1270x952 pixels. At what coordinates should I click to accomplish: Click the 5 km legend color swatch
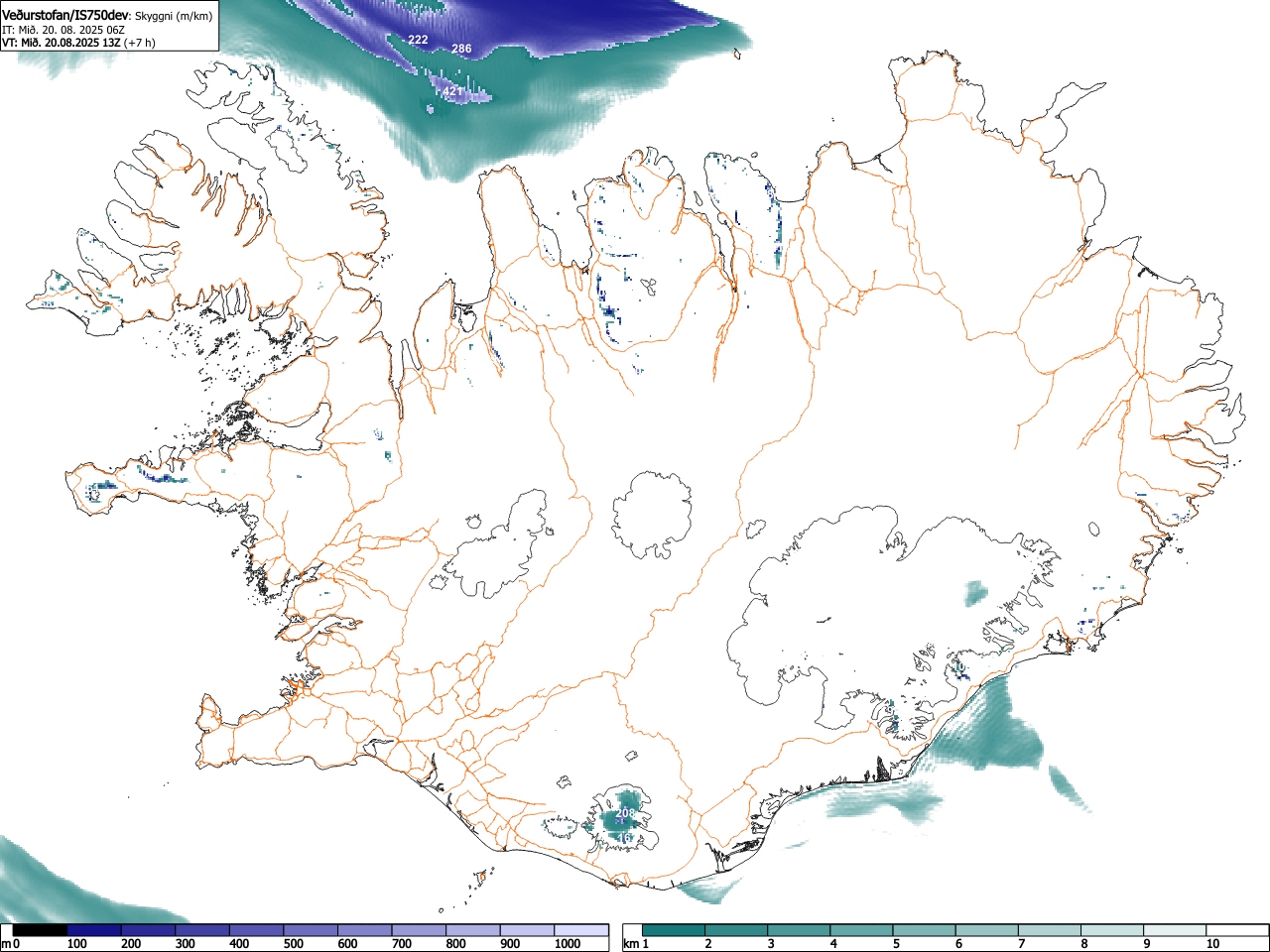click(x=924, y=930)
